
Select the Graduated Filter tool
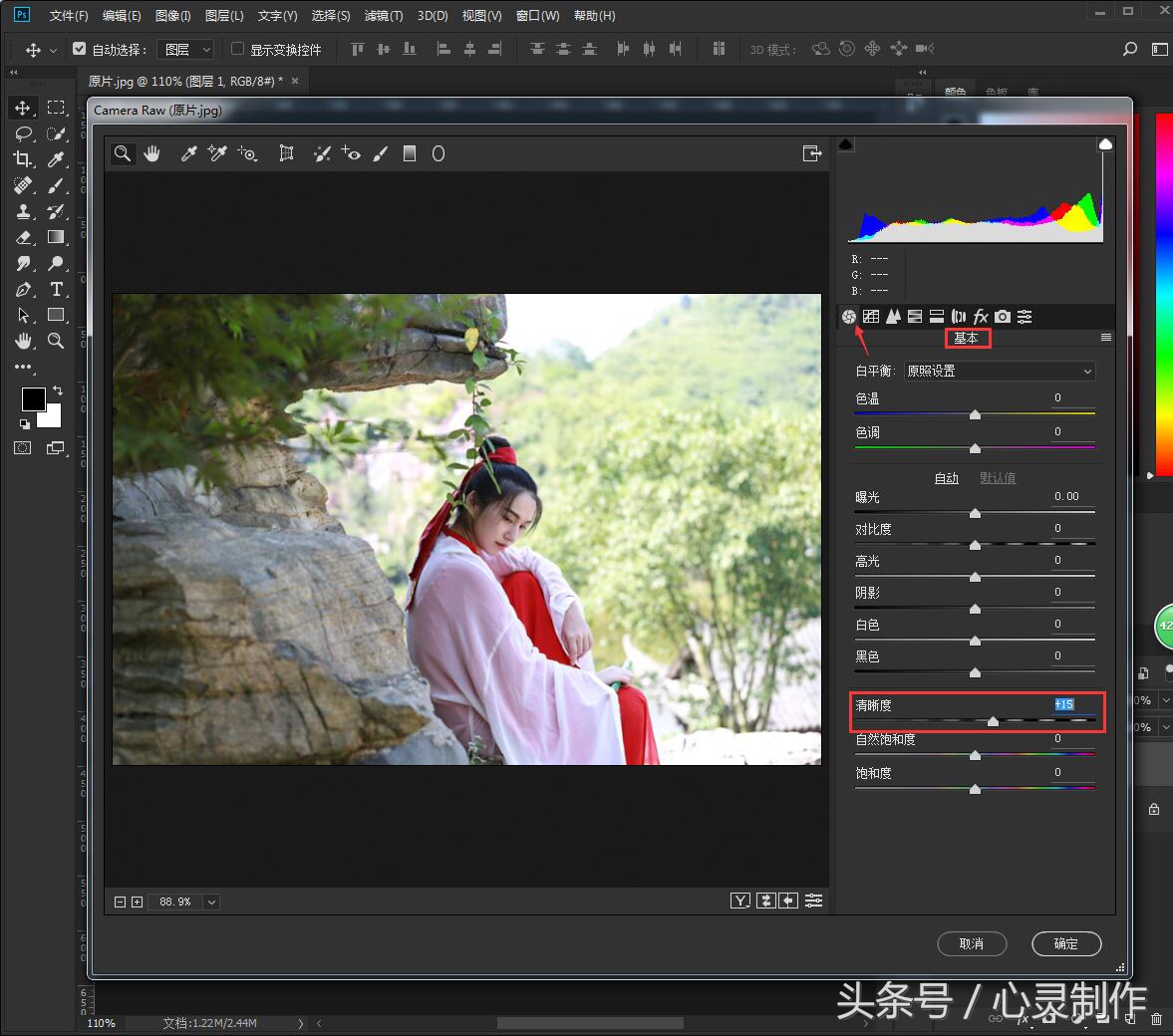pos(410,153)
